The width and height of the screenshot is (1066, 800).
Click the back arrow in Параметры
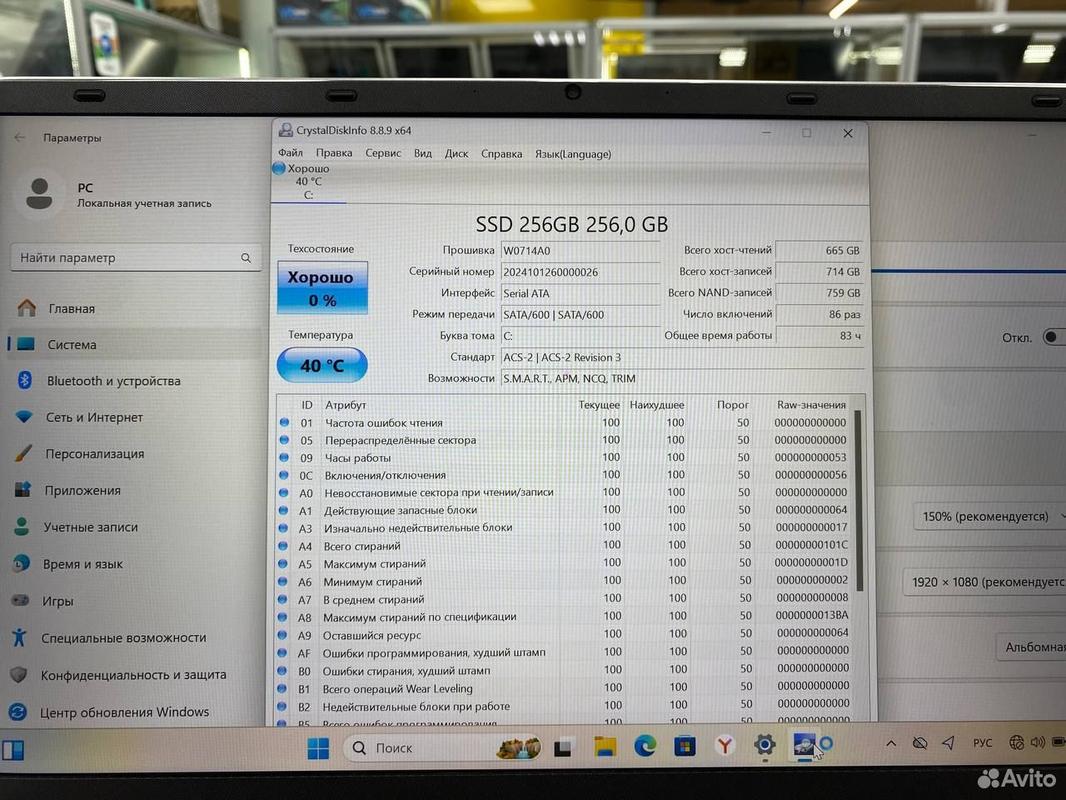click(20, 138)
